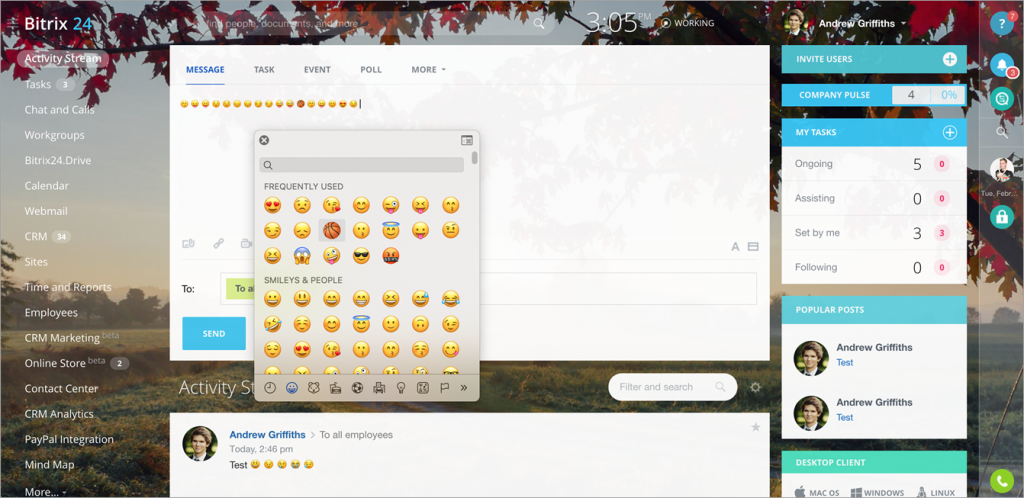Star the post as favorite

(756, 427)
